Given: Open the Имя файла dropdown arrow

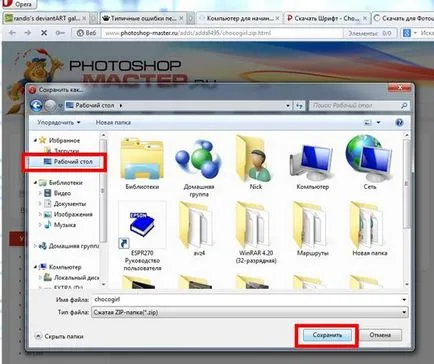Looking at the screenshot, I should (404, 299).
